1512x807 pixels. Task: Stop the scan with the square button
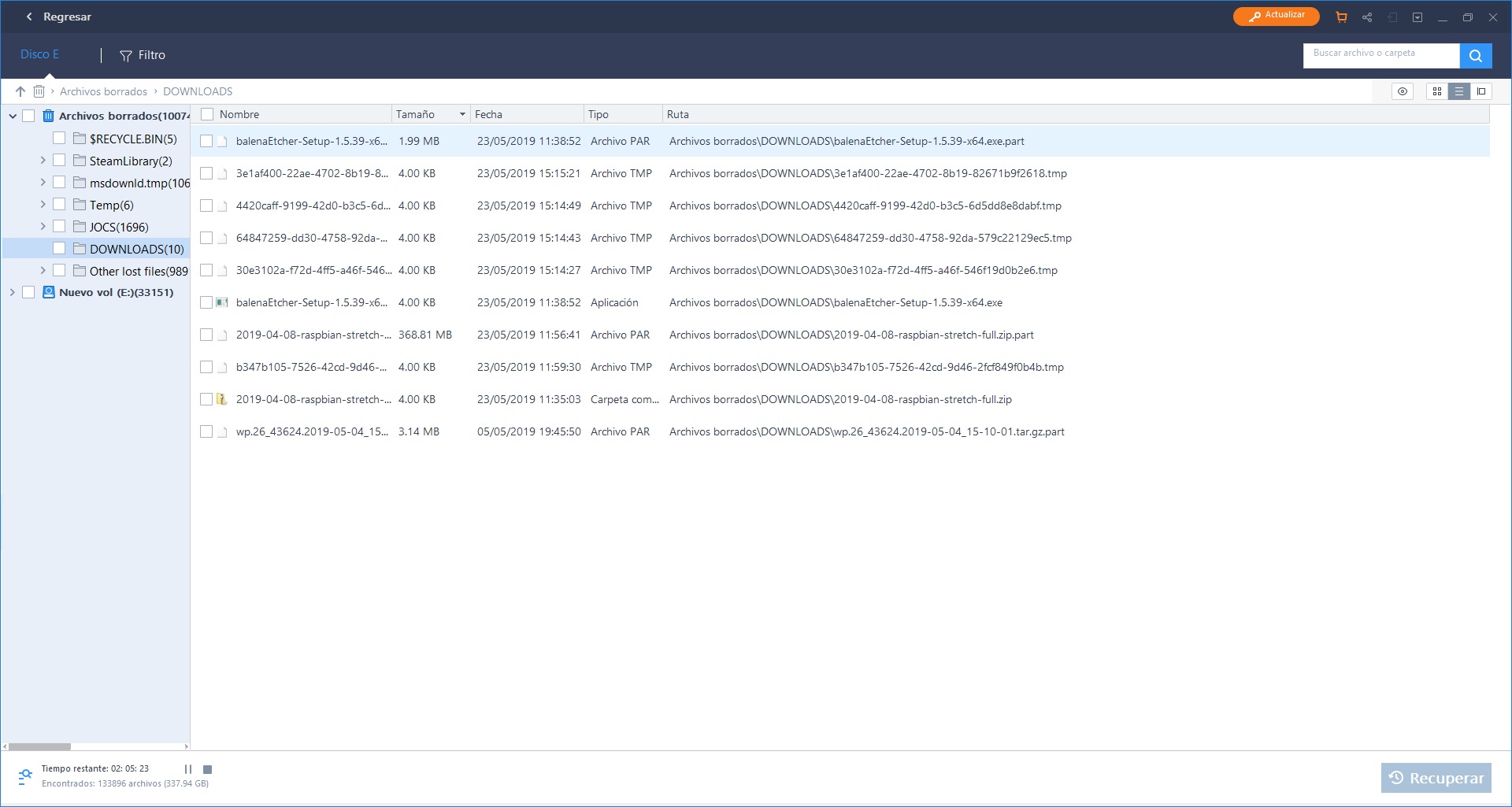(208, 769)
